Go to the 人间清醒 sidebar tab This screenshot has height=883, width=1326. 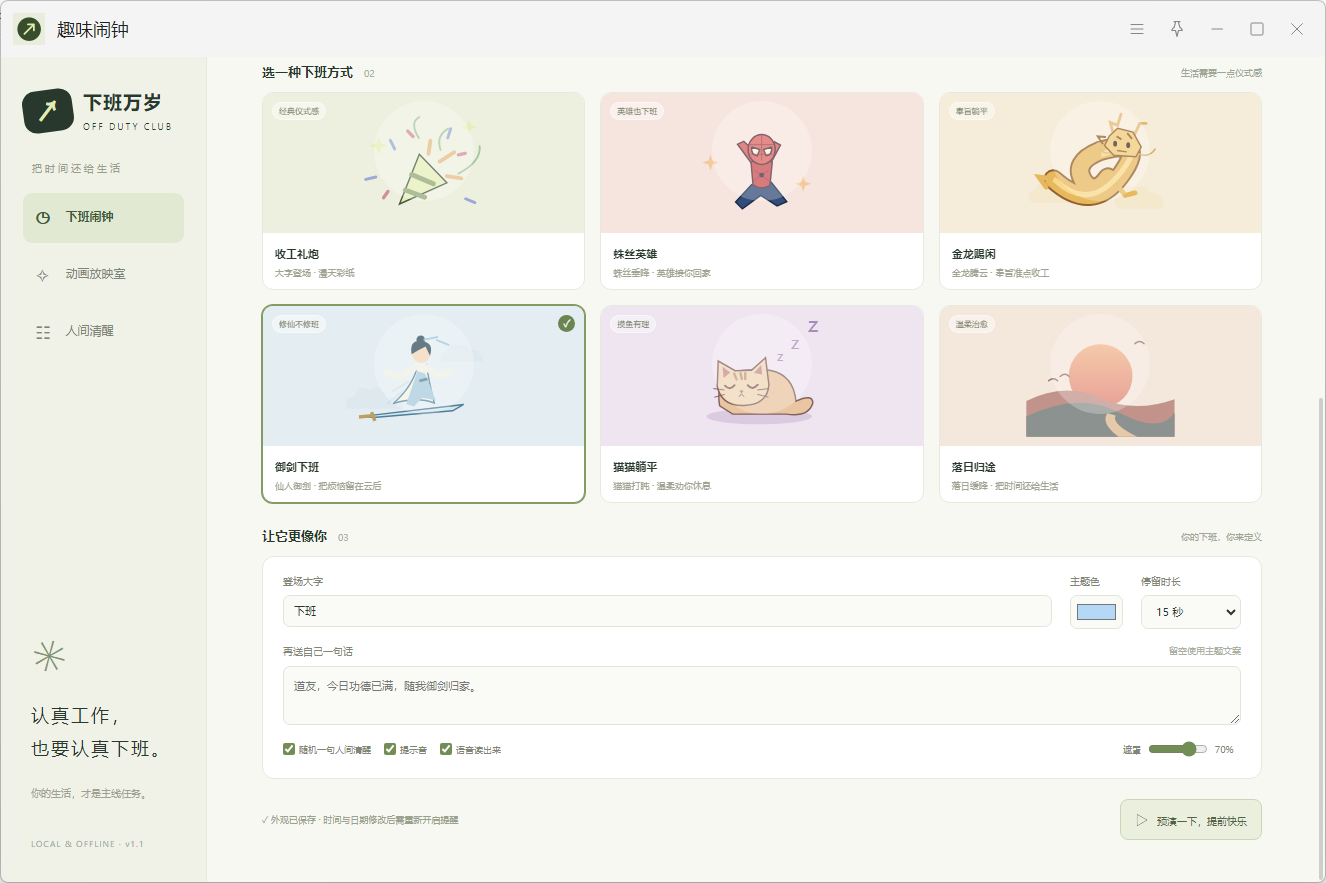tap(103, 332)
